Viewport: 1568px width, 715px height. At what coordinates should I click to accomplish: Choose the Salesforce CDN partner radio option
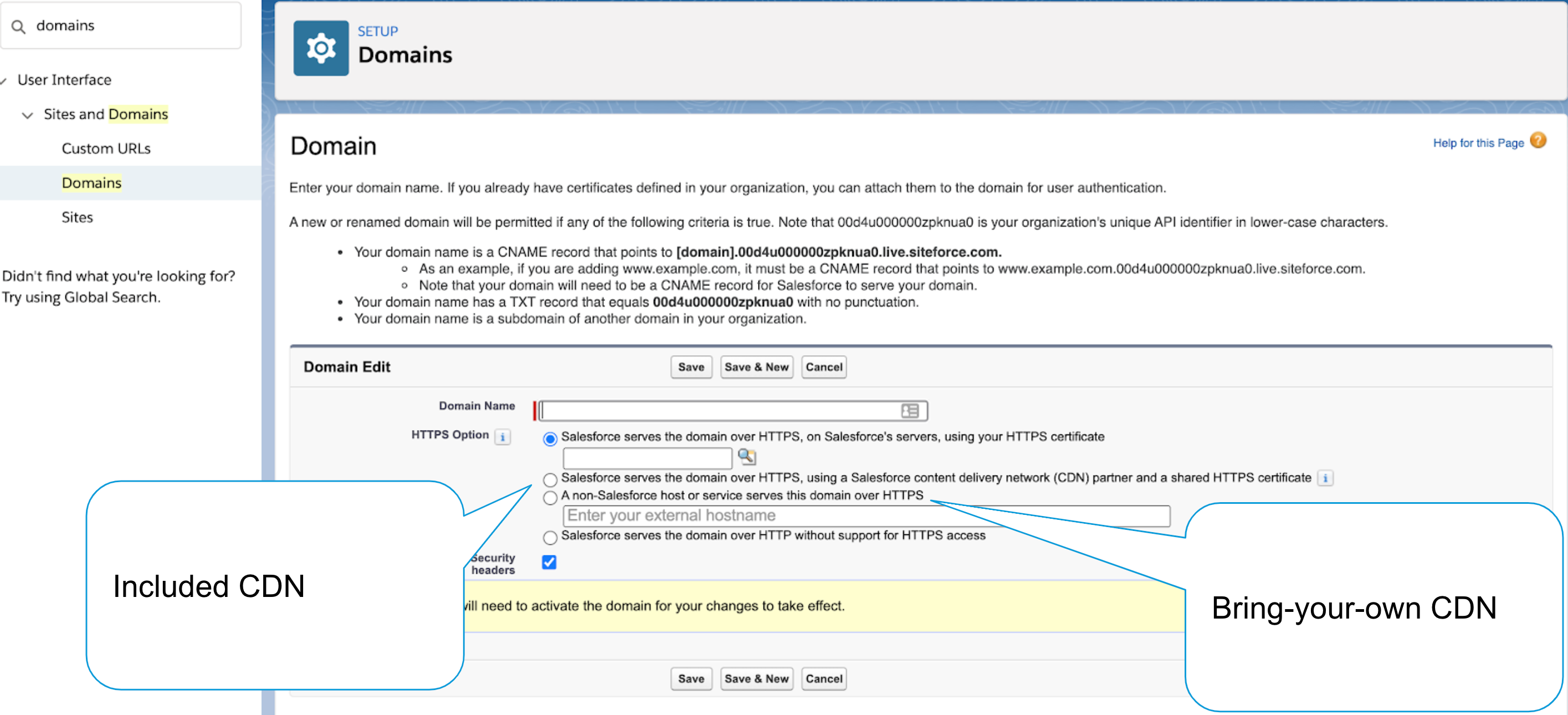(550, 479)
